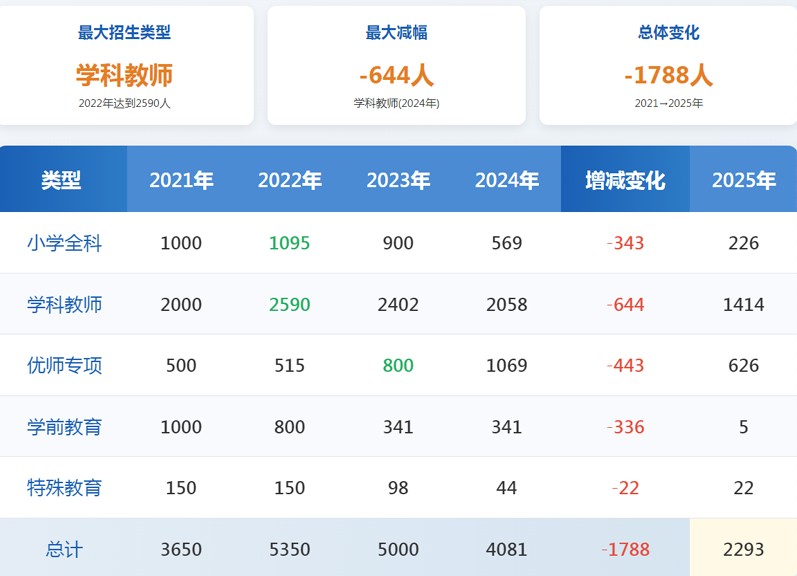Click the 2023年 column header
Viewport: 797px width, 576px height.
coord(398,181)
